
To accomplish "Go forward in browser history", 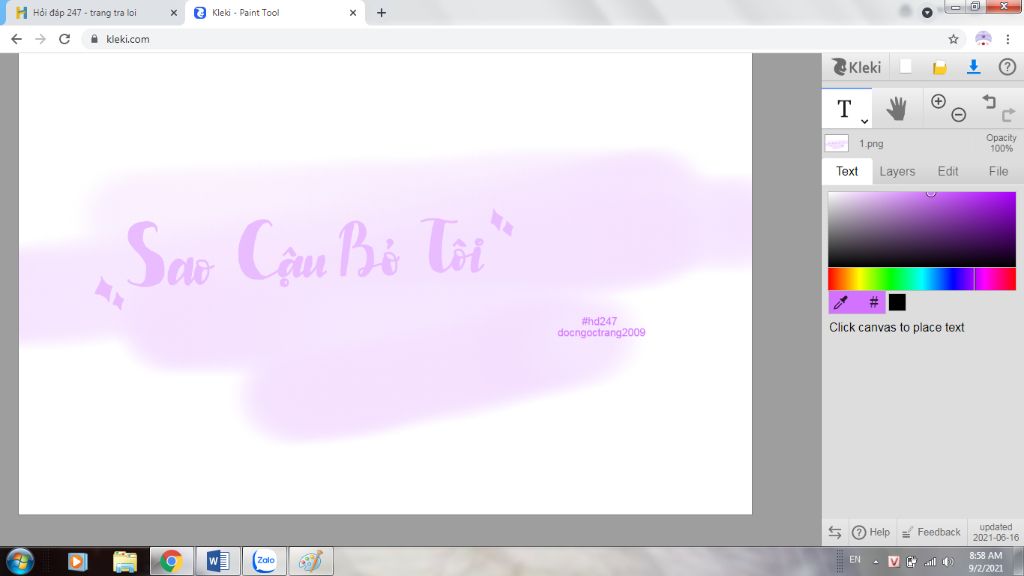I will click(40, 39).
